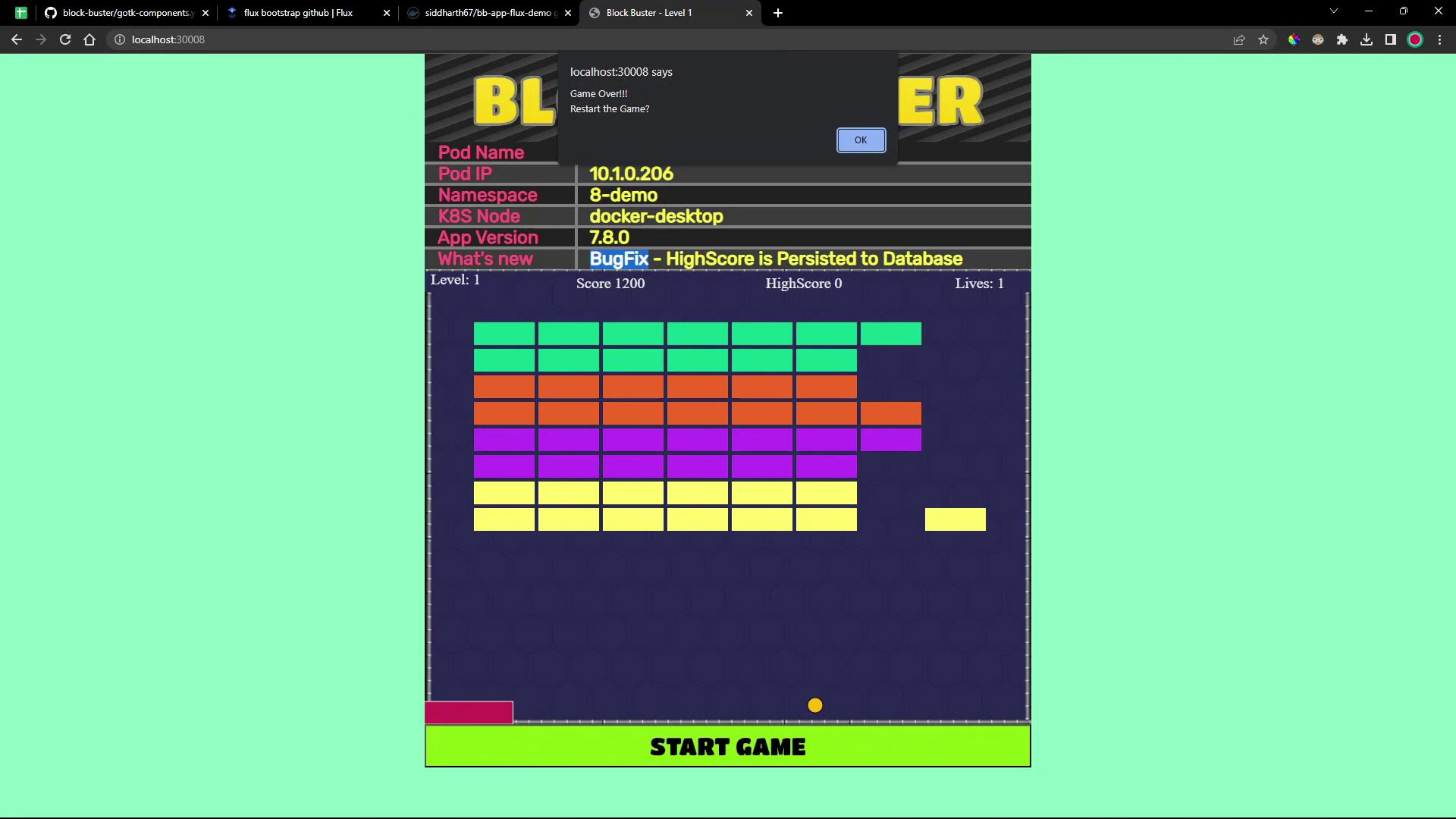Open Chrome three-dot menu
This screenshot has height=819, width=1456.
click(x=1439, y=39)
